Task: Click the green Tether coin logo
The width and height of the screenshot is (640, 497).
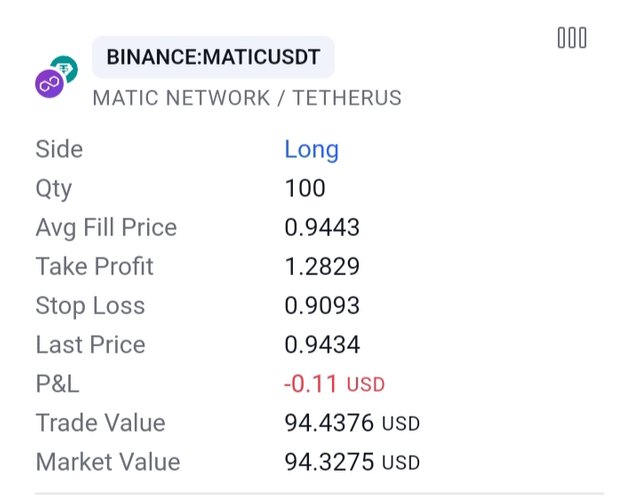Action: pyautogui.click(x=66, y=68)
